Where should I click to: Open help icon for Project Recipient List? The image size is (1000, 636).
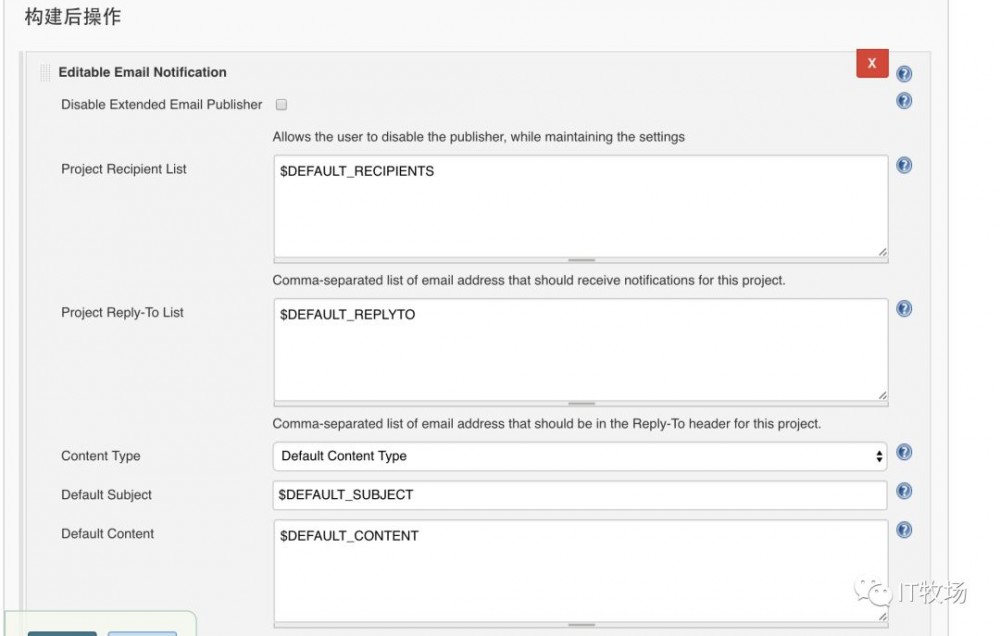click(904, 166)
